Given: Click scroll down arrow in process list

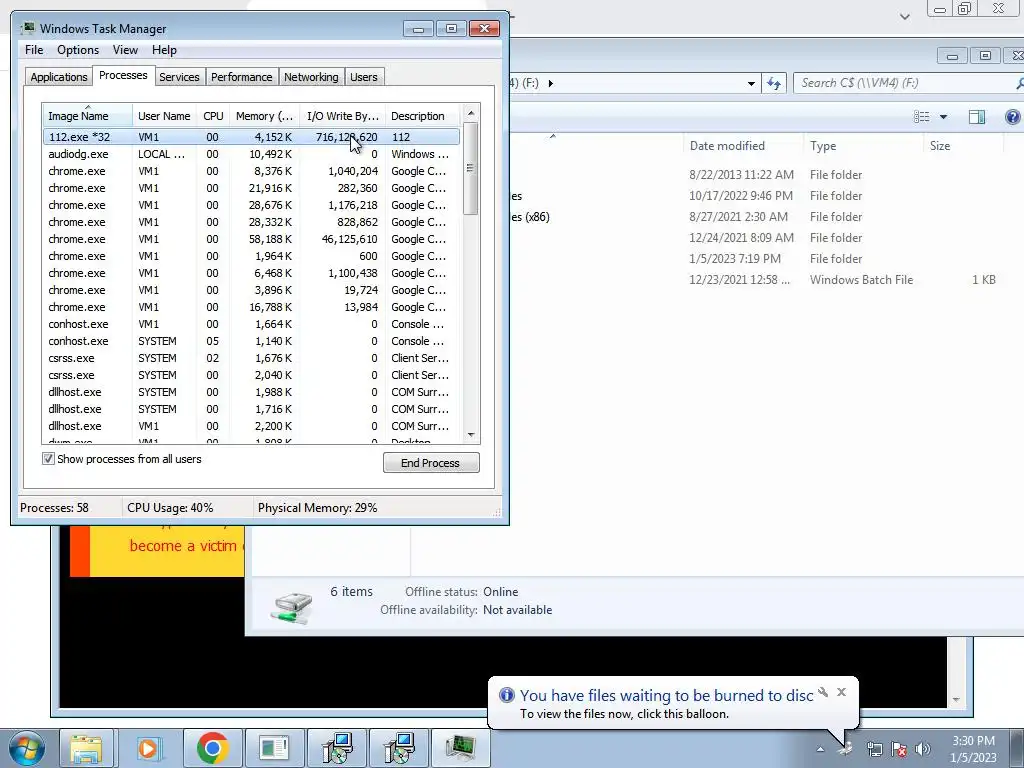Looking at the screenshot, I should [471, 435].
